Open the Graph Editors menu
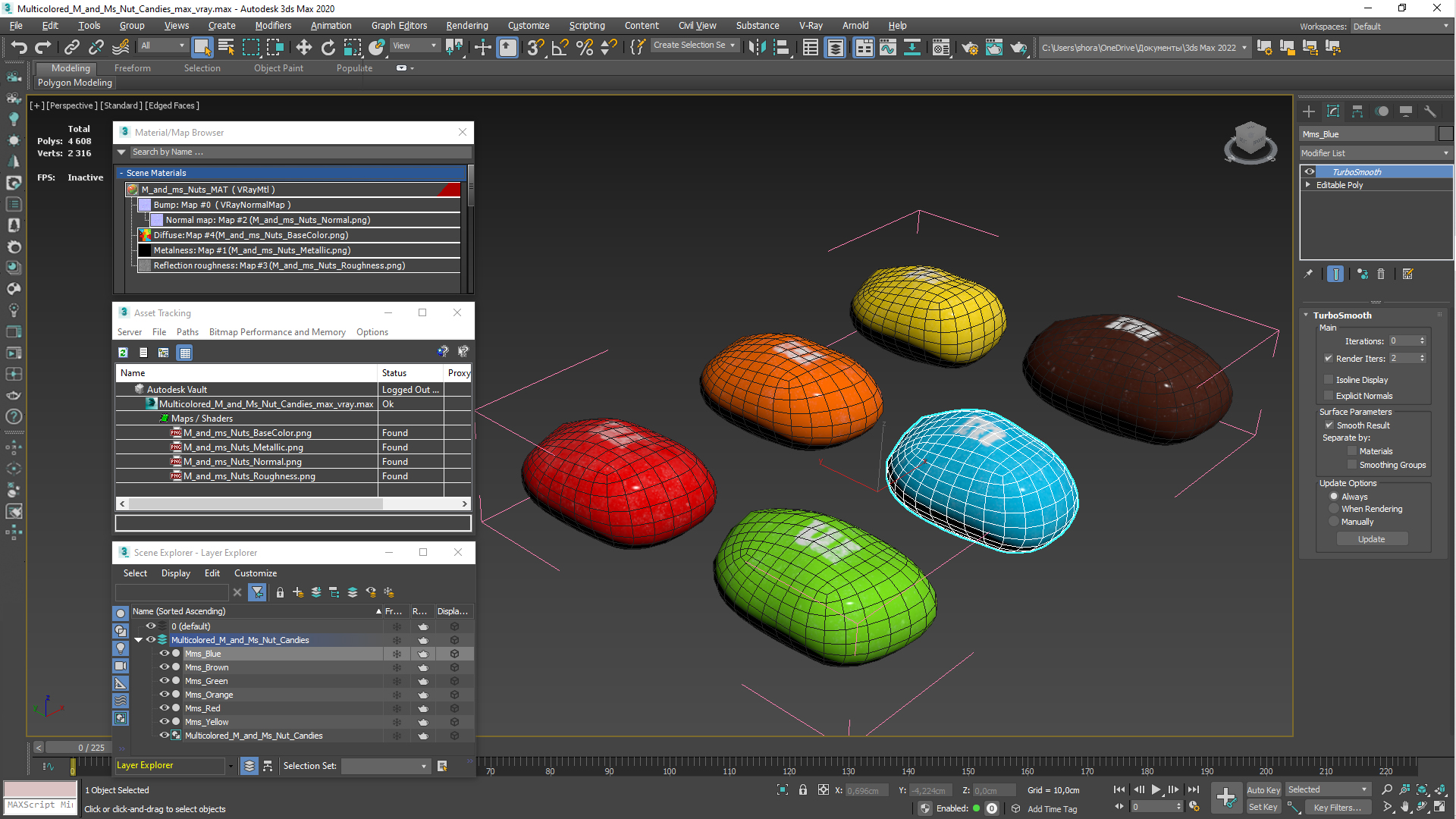 pyautogui.click(x=399, y=26)
